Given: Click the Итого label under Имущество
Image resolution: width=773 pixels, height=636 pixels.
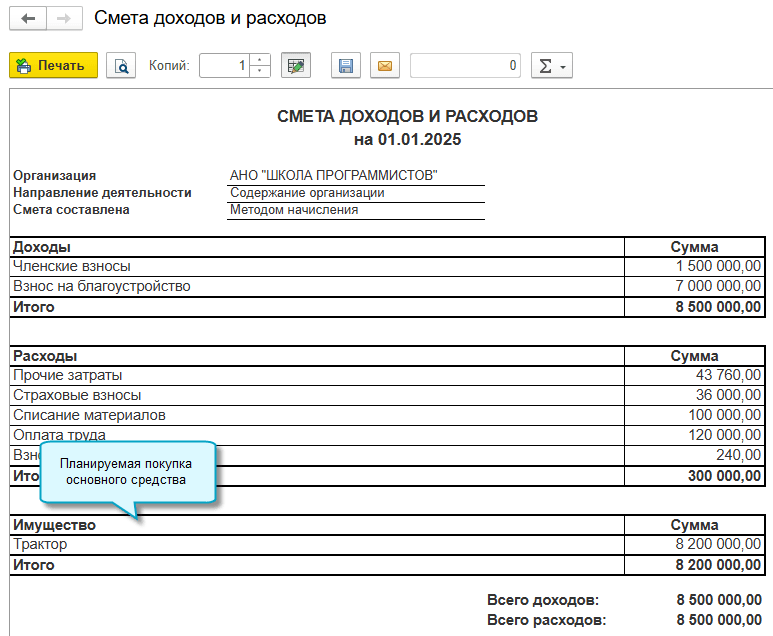Looking at the screenshot, I should pyautogui.click(x=34, y=565).
